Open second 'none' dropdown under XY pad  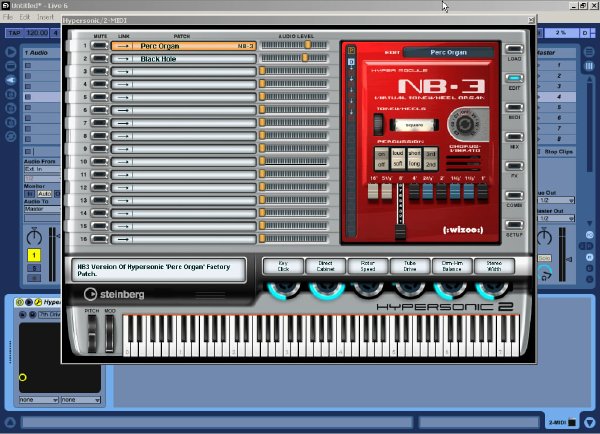click(x=81, y=400)
